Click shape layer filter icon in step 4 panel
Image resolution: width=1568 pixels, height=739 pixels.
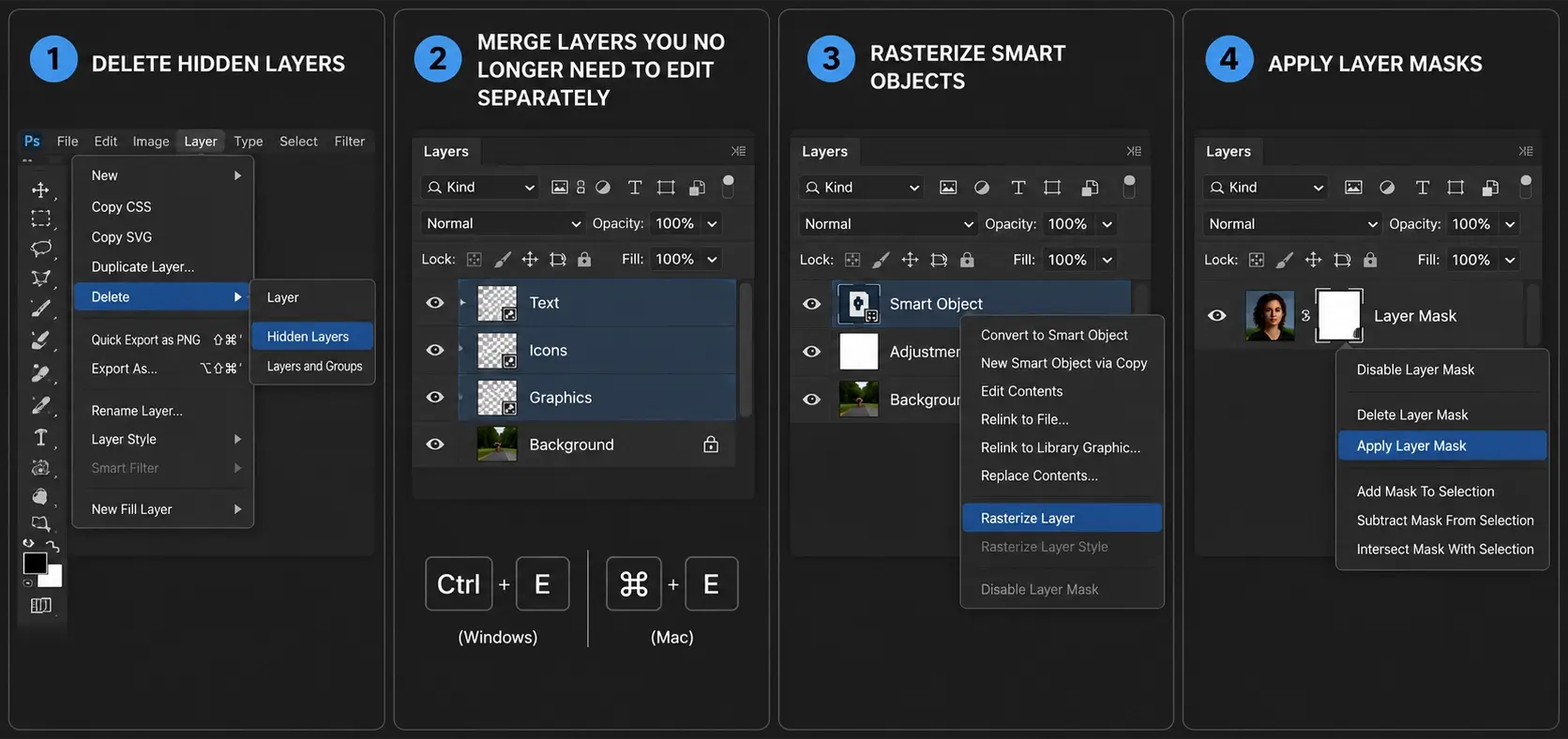coord(1455,188)
